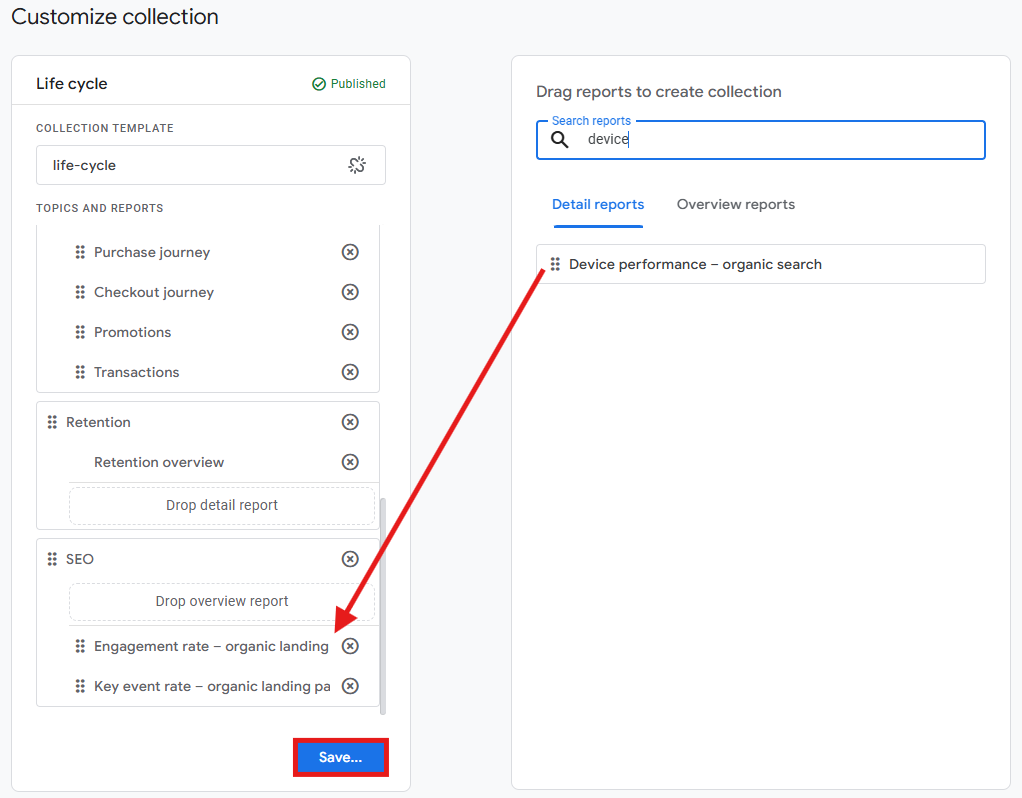The width and height of the screenshot is (1022, 798).
Task: Click the topics list vertical scrollbar
Action: coord(383,606)
